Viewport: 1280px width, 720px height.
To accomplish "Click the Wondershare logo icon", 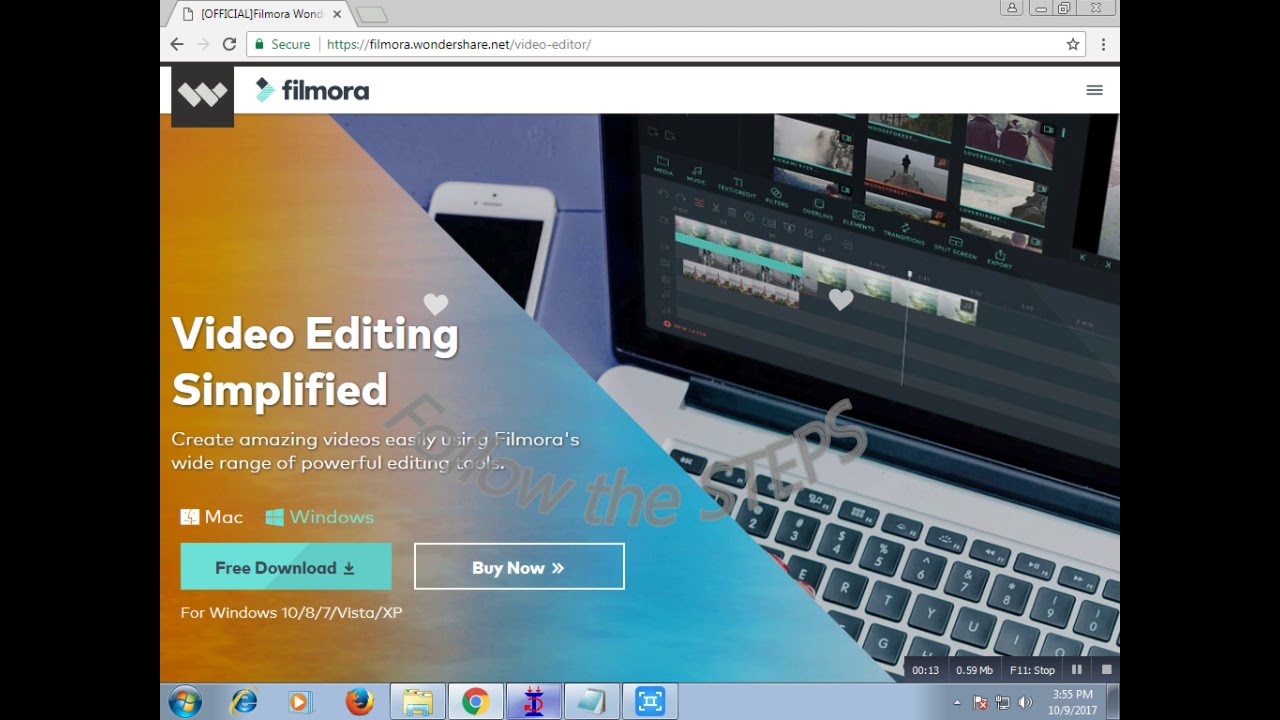I will [x=202, y=95].
